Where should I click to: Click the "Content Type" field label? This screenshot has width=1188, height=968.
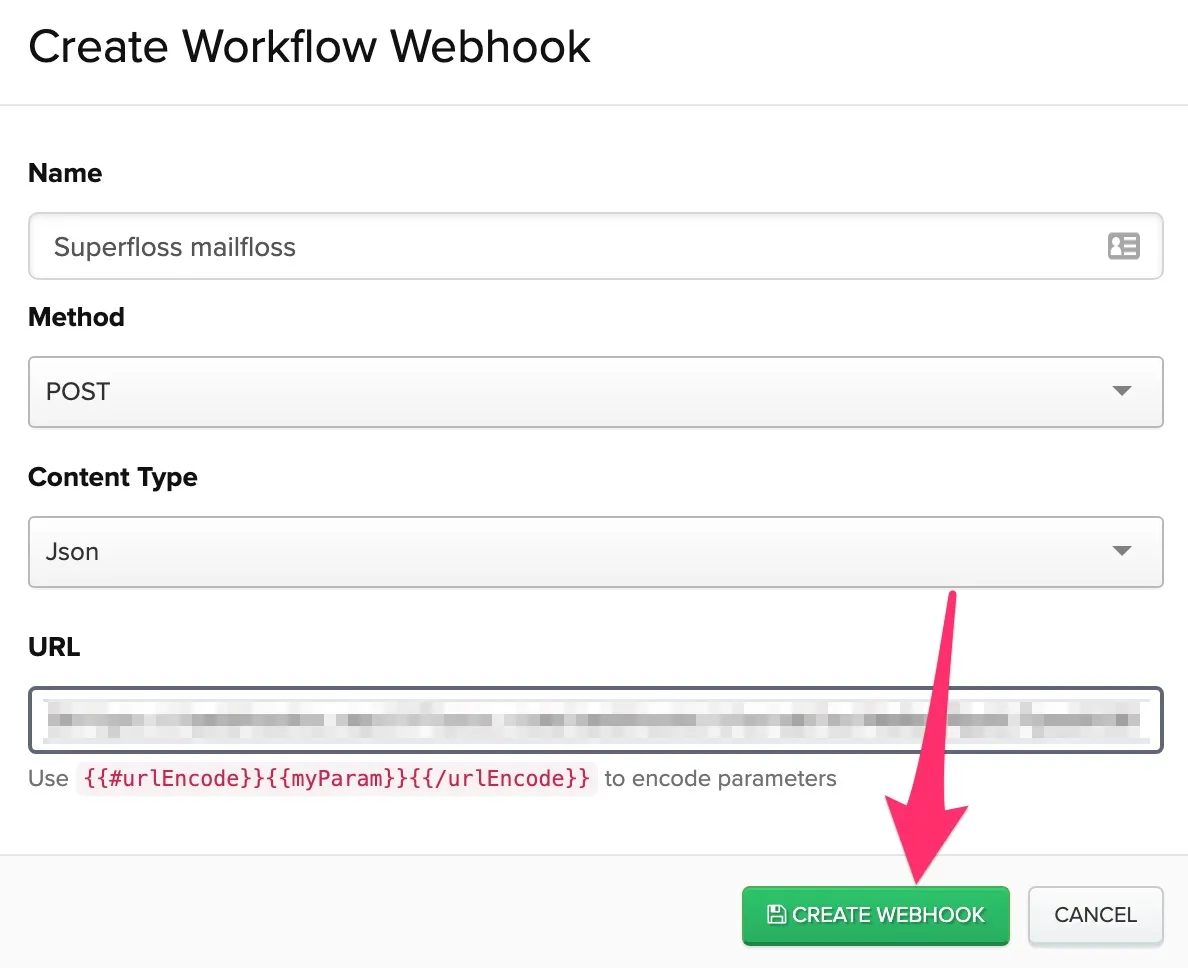click(113, 477)
